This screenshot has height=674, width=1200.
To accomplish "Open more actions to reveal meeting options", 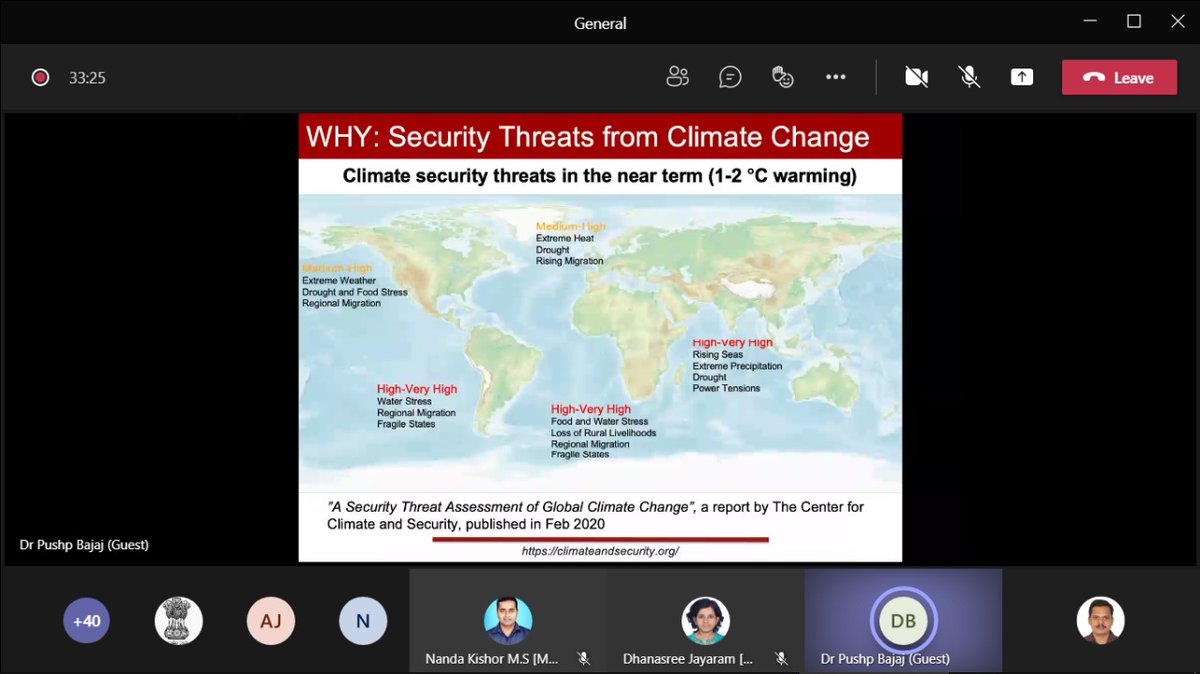I will click(x=836, y=76).
